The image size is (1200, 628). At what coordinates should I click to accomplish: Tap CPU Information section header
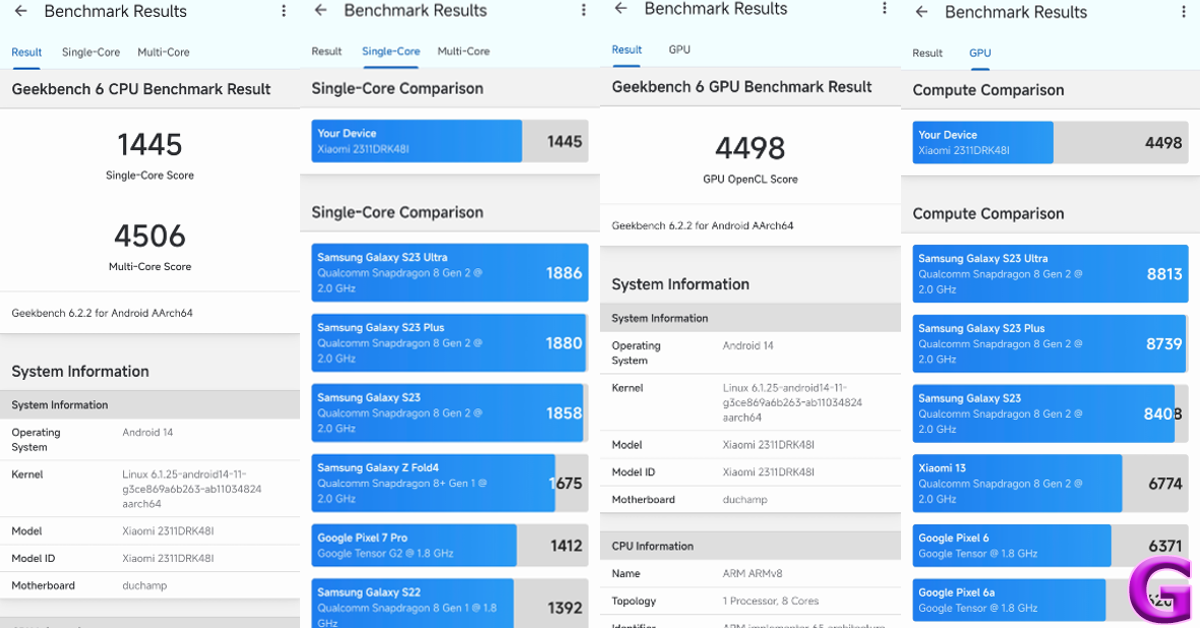pos(750,546)
